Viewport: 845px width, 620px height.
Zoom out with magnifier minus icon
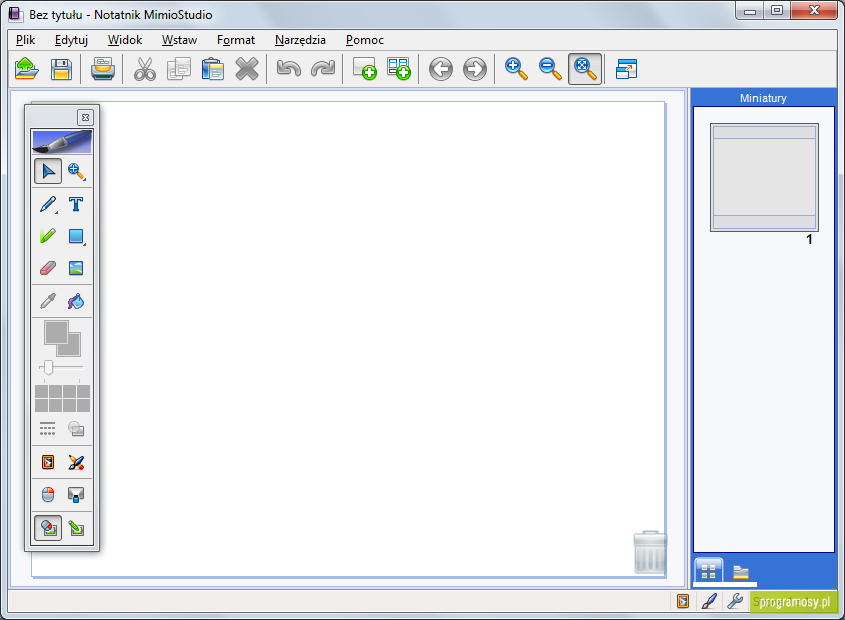[x=550, y=69]
